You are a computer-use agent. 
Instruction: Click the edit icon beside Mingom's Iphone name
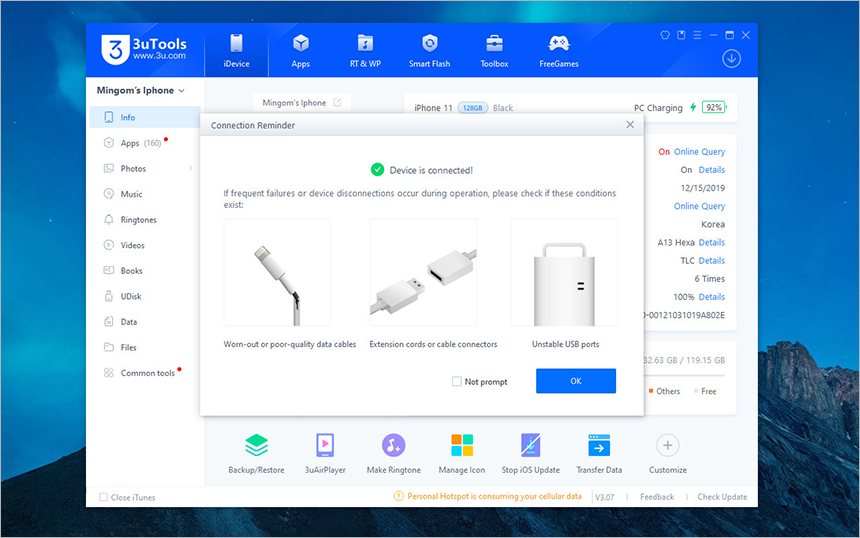[x=337, y=103]
